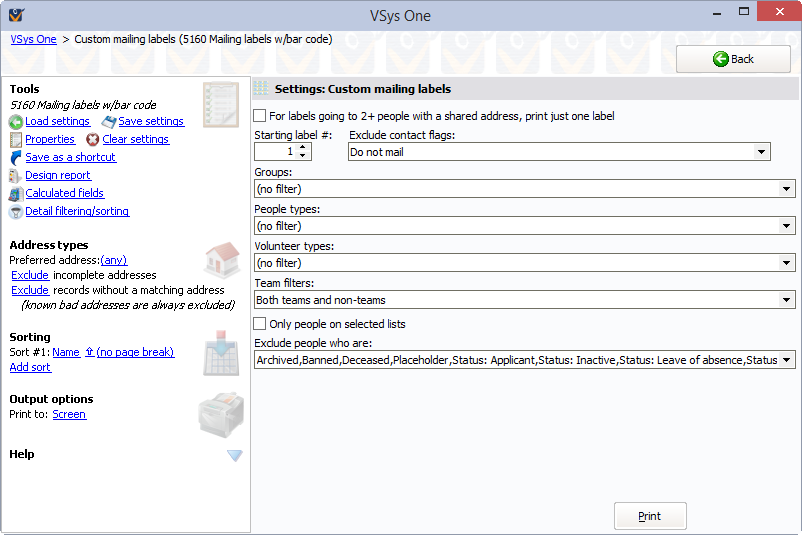Increase the Starting label number stepper

tap(305, 148)
